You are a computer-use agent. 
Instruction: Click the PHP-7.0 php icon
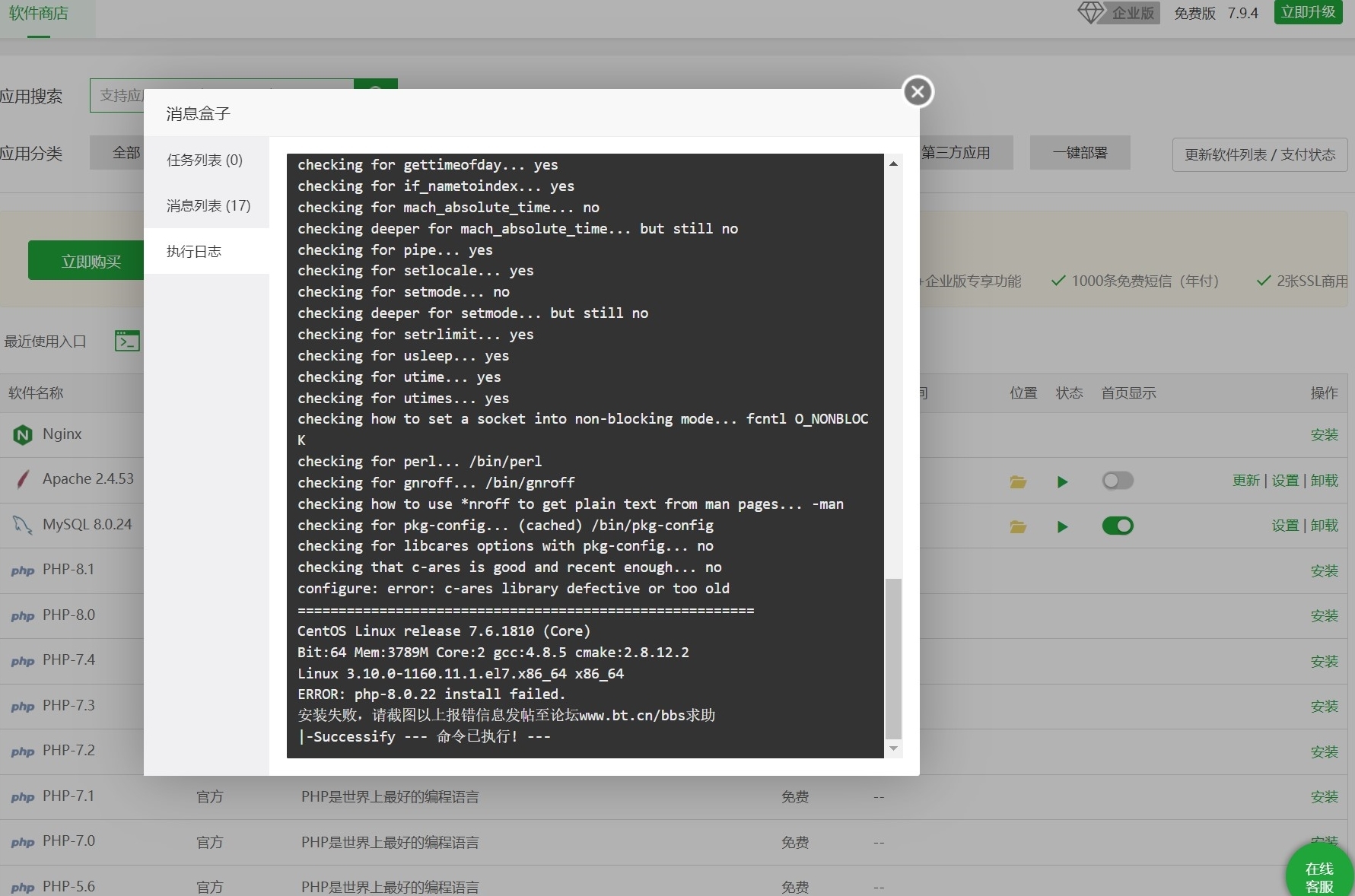23,842
